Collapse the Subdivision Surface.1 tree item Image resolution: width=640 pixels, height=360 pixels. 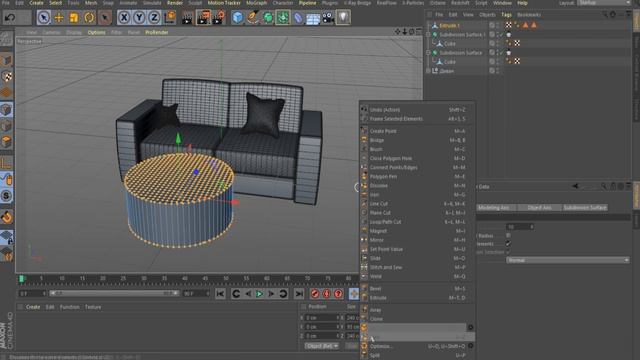click(428, 35)
